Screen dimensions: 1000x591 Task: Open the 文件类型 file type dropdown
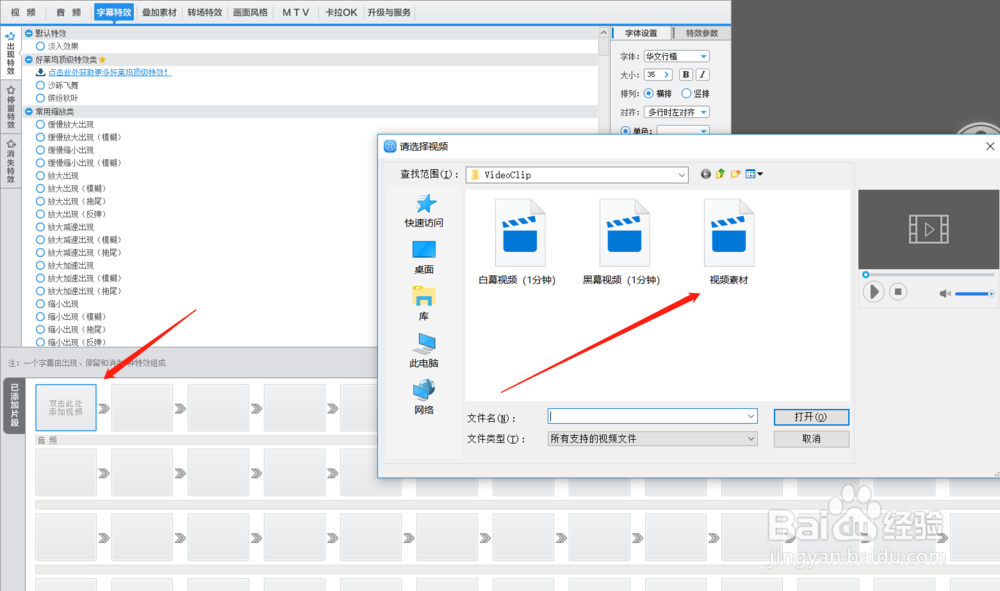(x=652, y=439)
